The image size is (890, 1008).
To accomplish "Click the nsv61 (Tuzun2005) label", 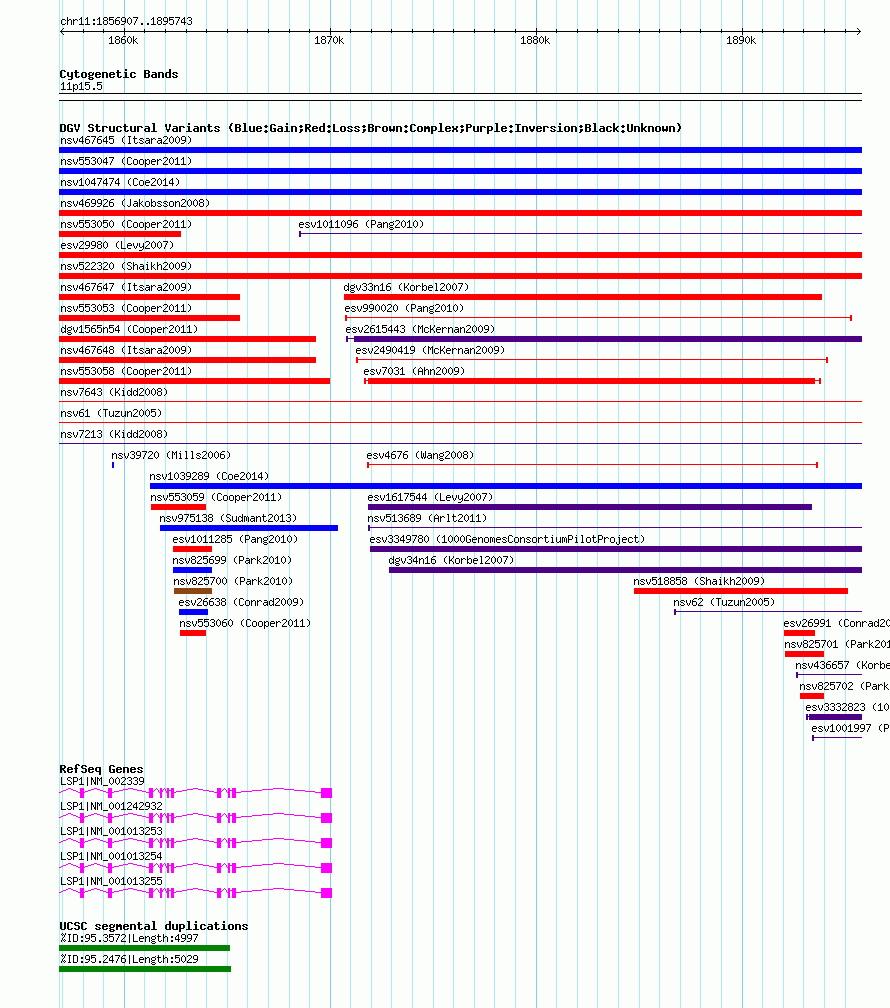I will click(111, 413).
